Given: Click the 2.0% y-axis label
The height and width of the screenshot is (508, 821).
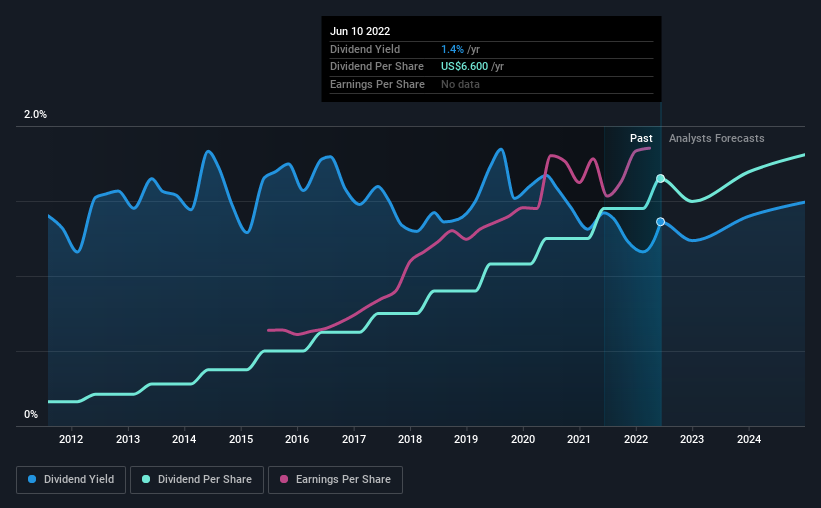Looking at the screenshot, I should tap(35, 115).
